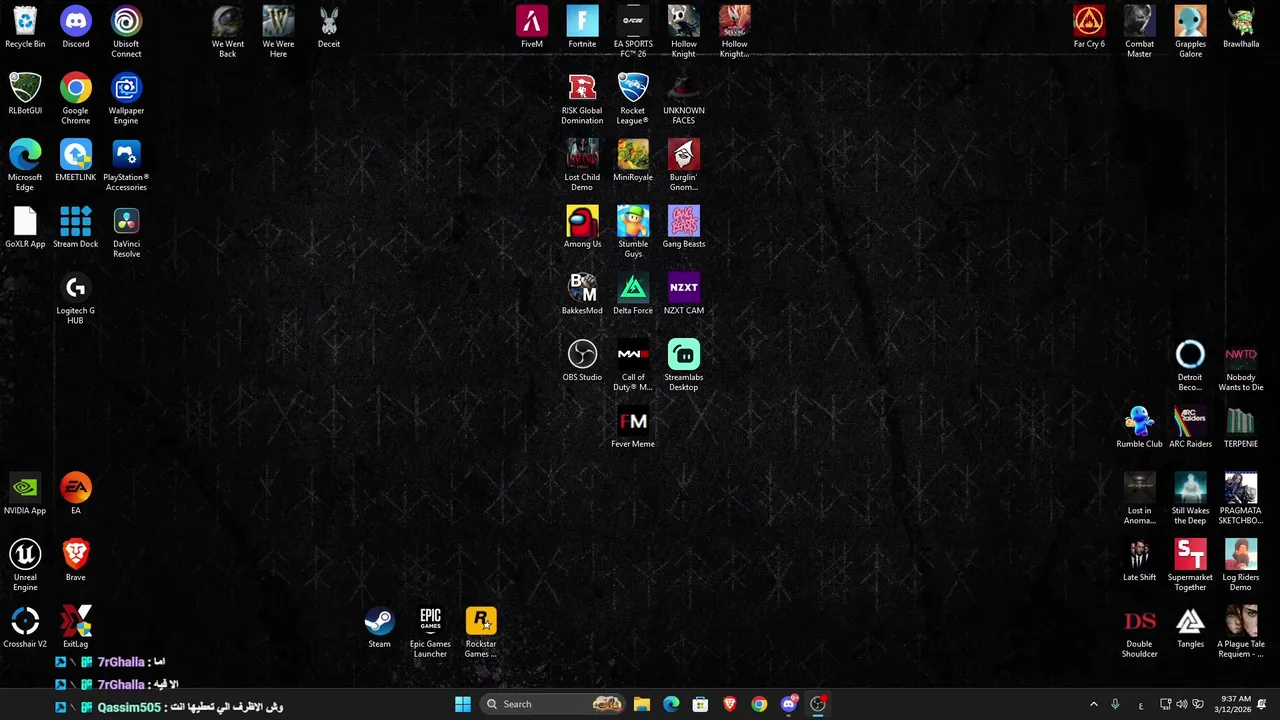
Task: Select the Logitech G HUB icon
Action: click(x=76, y=299)
